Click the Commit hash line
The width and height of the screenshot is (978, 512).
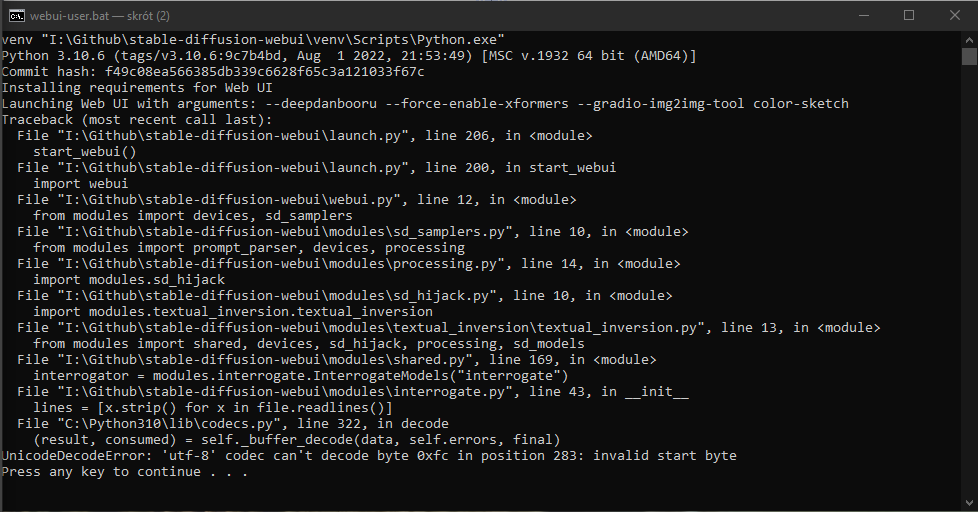point(213,72)
